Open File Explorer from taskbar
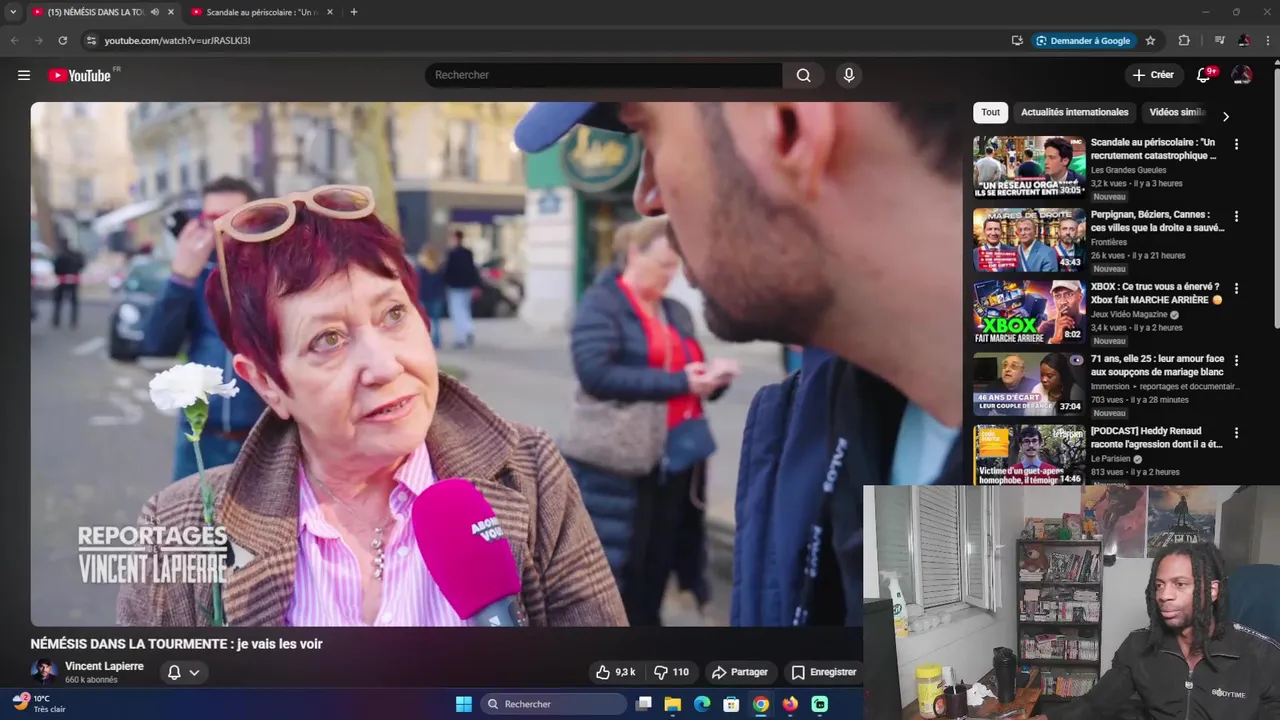 [x=673, y=704]
